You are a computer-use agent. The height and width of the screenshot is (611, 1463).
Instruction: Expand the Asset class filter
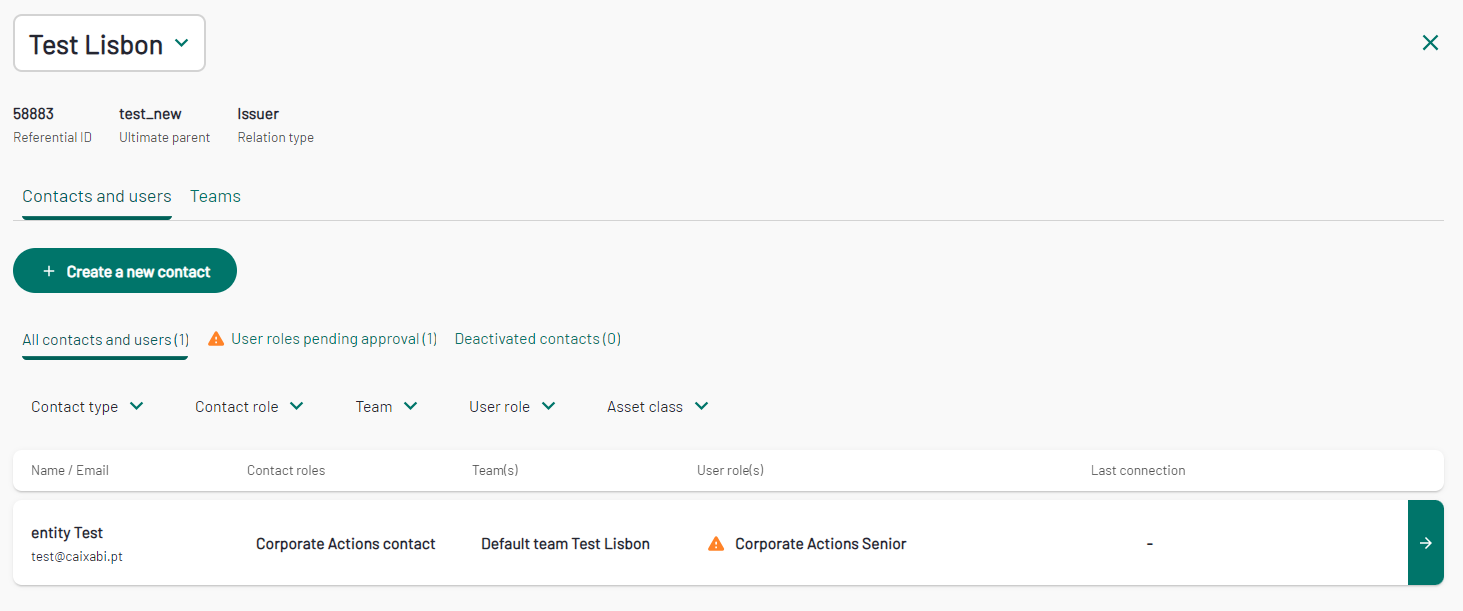[657, 407]
